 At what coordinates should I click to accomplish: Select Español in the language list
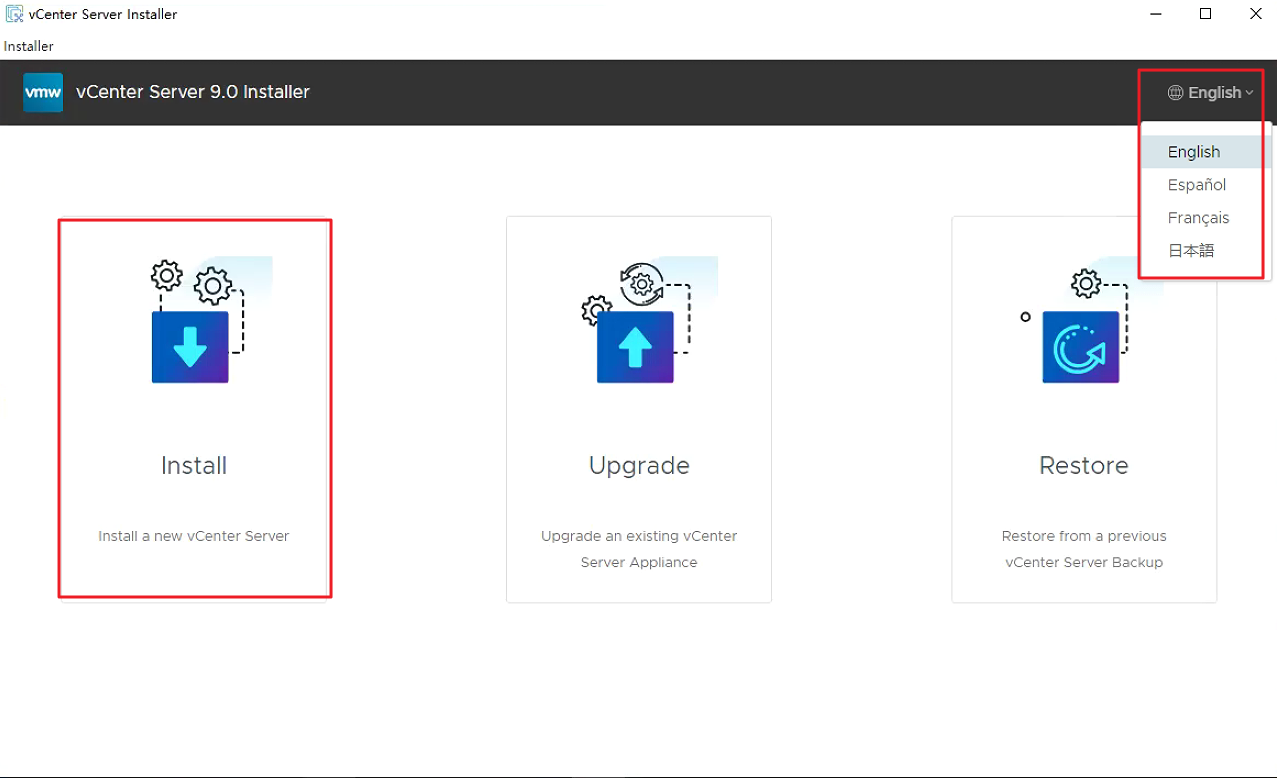click(x=1205, y=185)
